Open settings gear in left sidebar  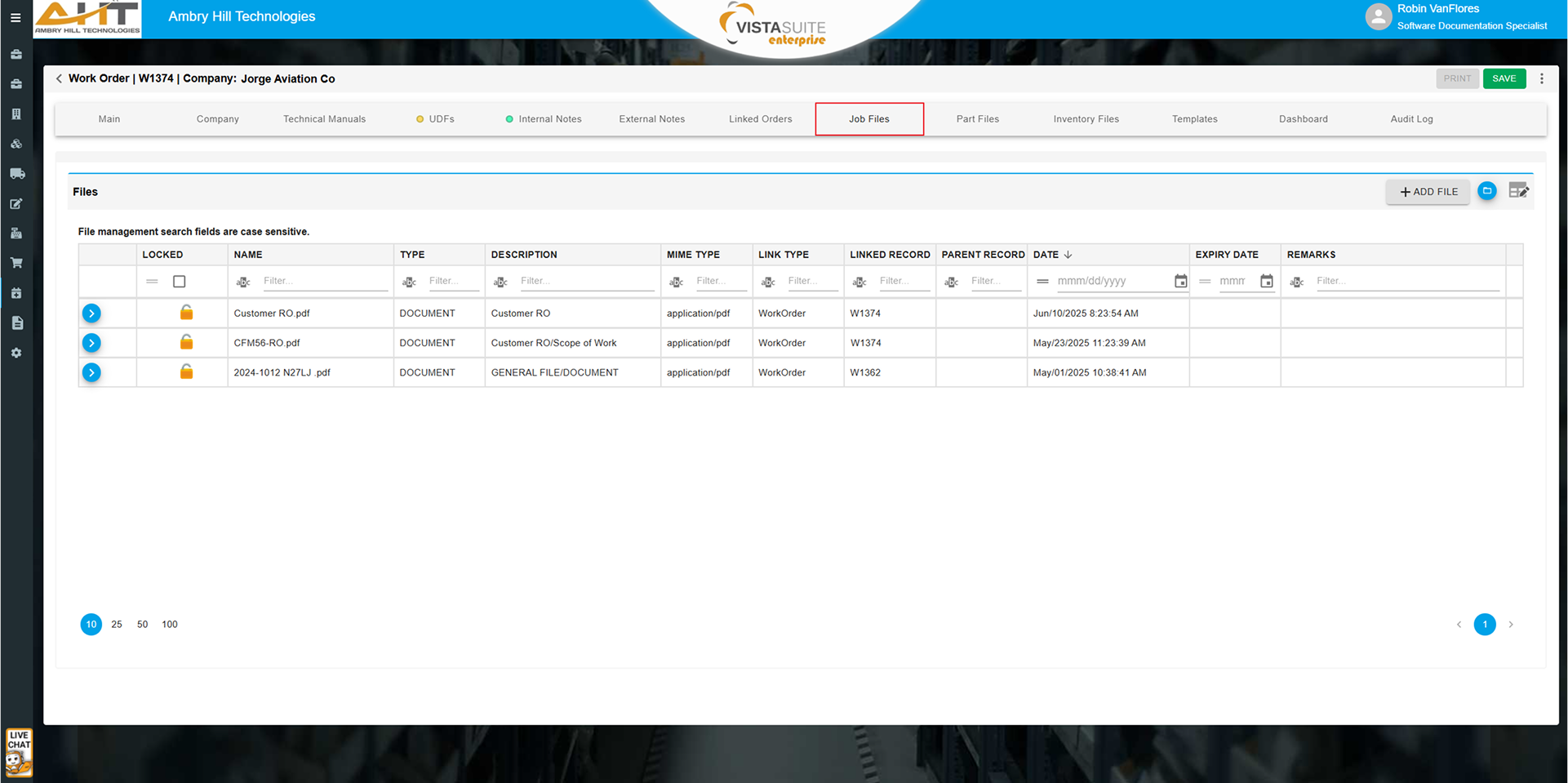16,353
